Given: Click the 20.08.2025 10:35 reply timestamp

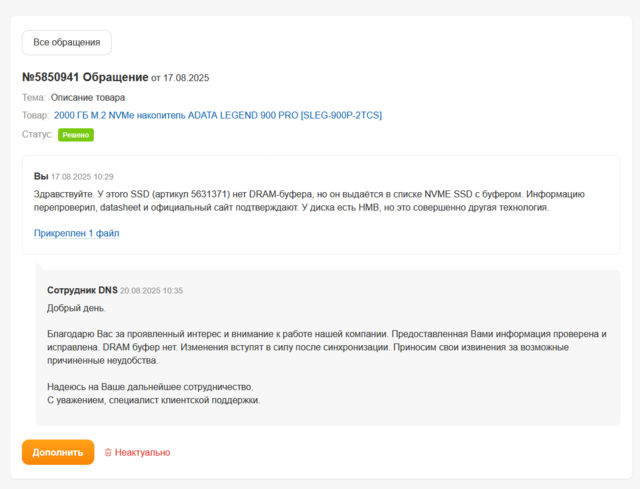Looking at the screenshot, I should (152, 290).
